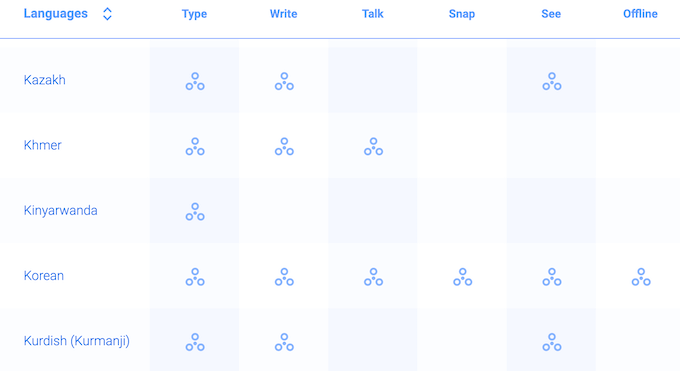Screen dimensions: 680x371
Task: Open the Korean language link
Action: (x=44, y=276)
